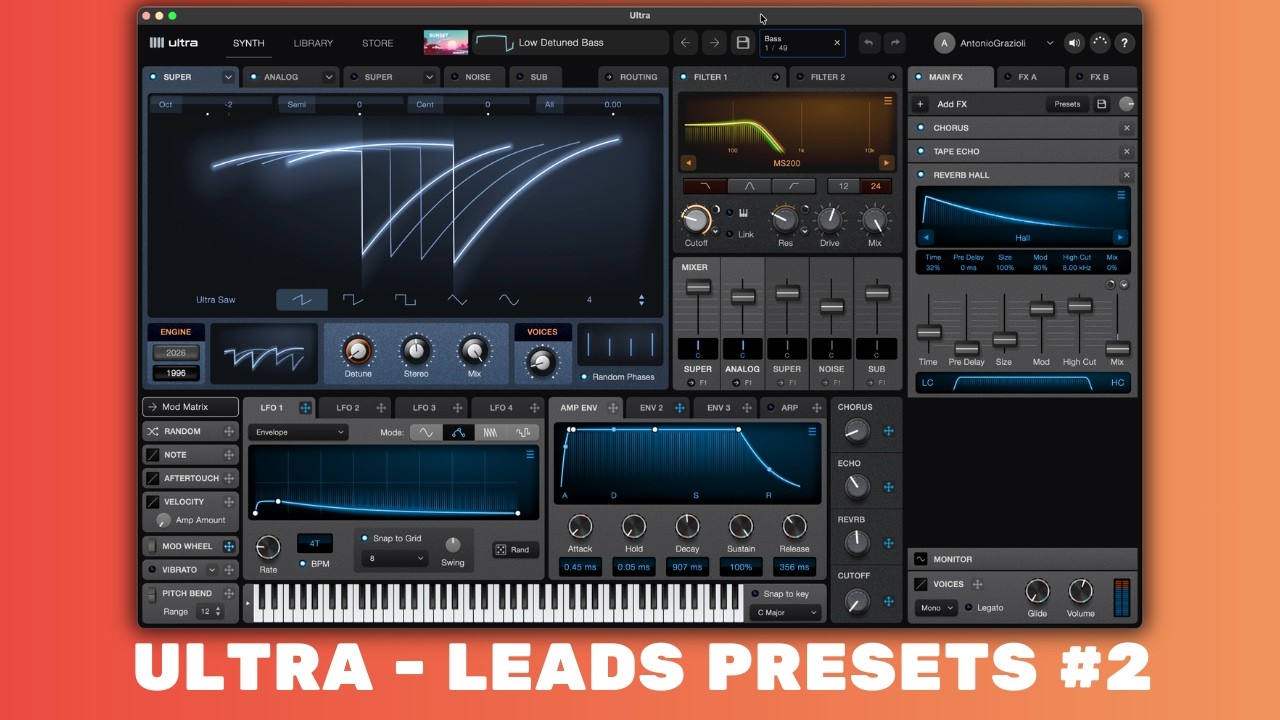Set LFO mode to sine wave icon
The width and height of the screenshot is (1280, 720).
pos(425,433)
